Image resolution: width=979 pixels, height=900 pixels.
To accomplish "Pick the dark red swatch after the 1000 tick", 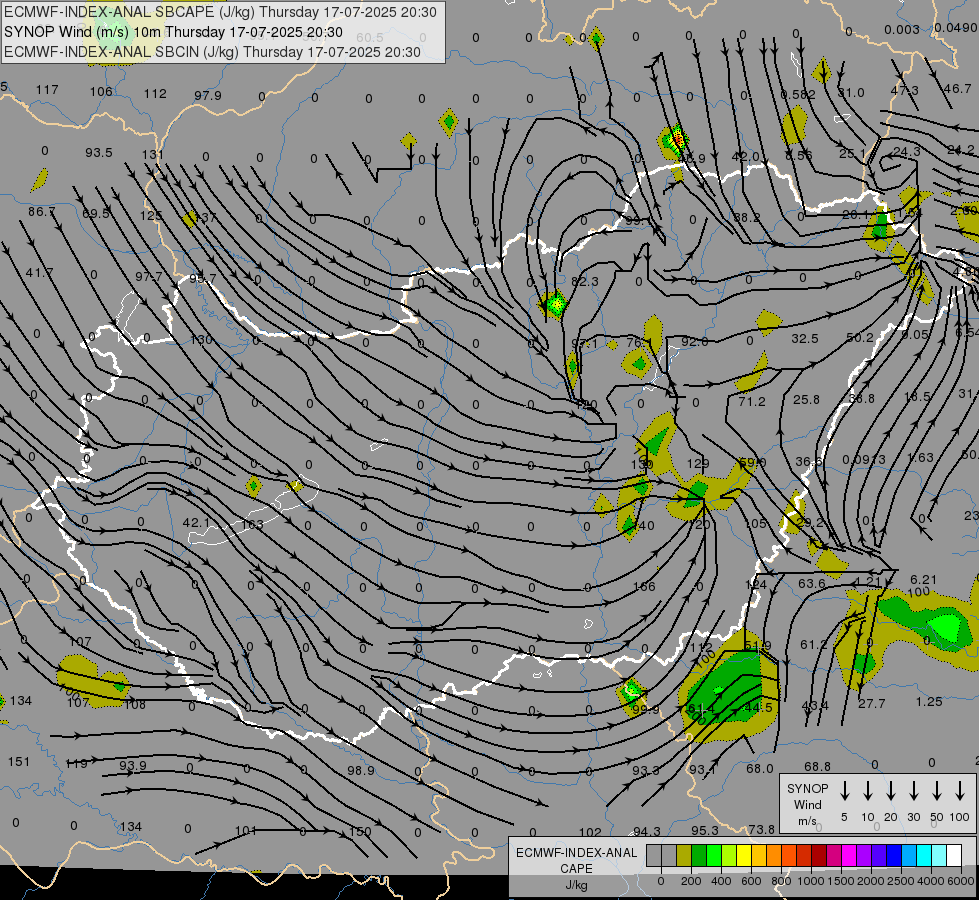I will (x=819, y=856).
